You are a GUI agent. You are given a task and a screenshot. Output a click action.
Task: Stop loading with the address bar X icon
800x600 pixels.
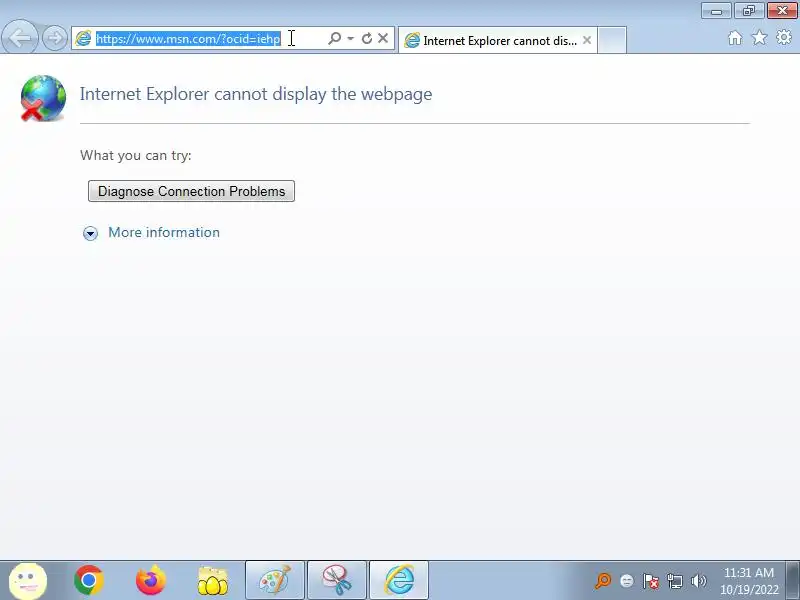(x=383, y=38)
